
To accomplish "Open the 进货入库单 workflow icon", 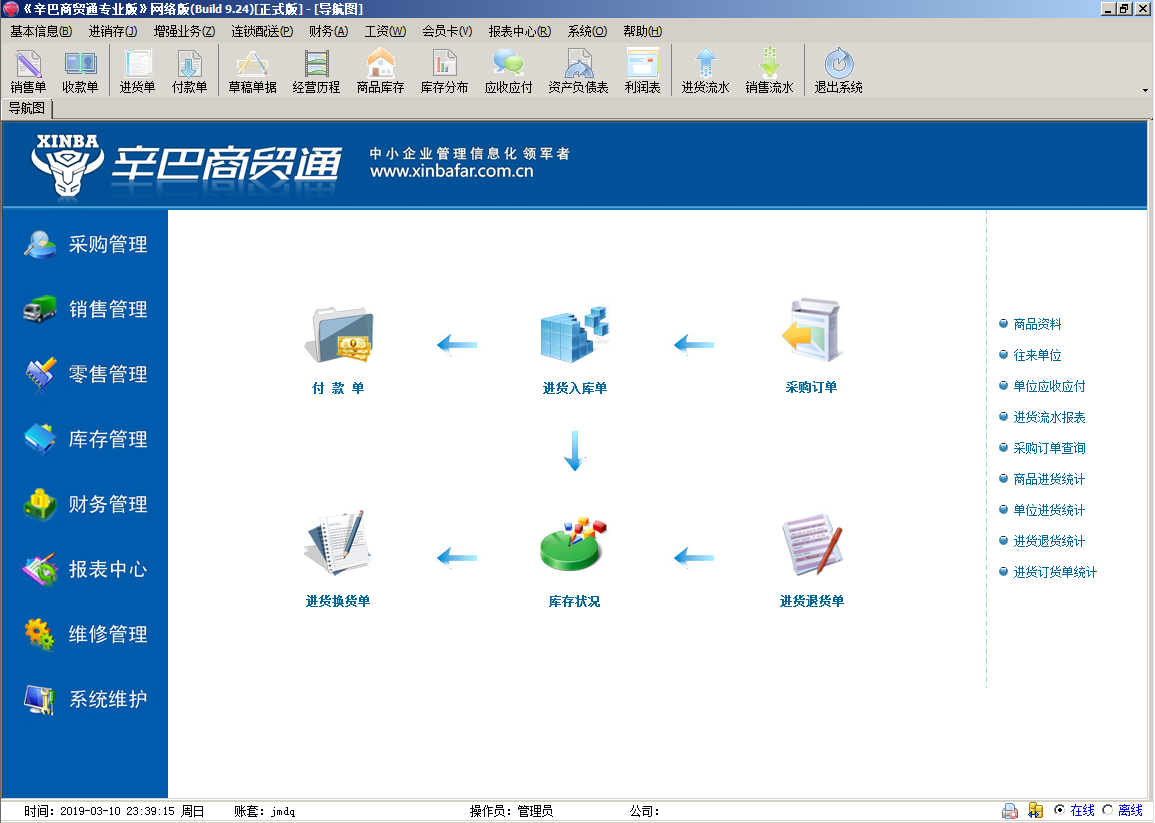I will click(x=574, y=337).
